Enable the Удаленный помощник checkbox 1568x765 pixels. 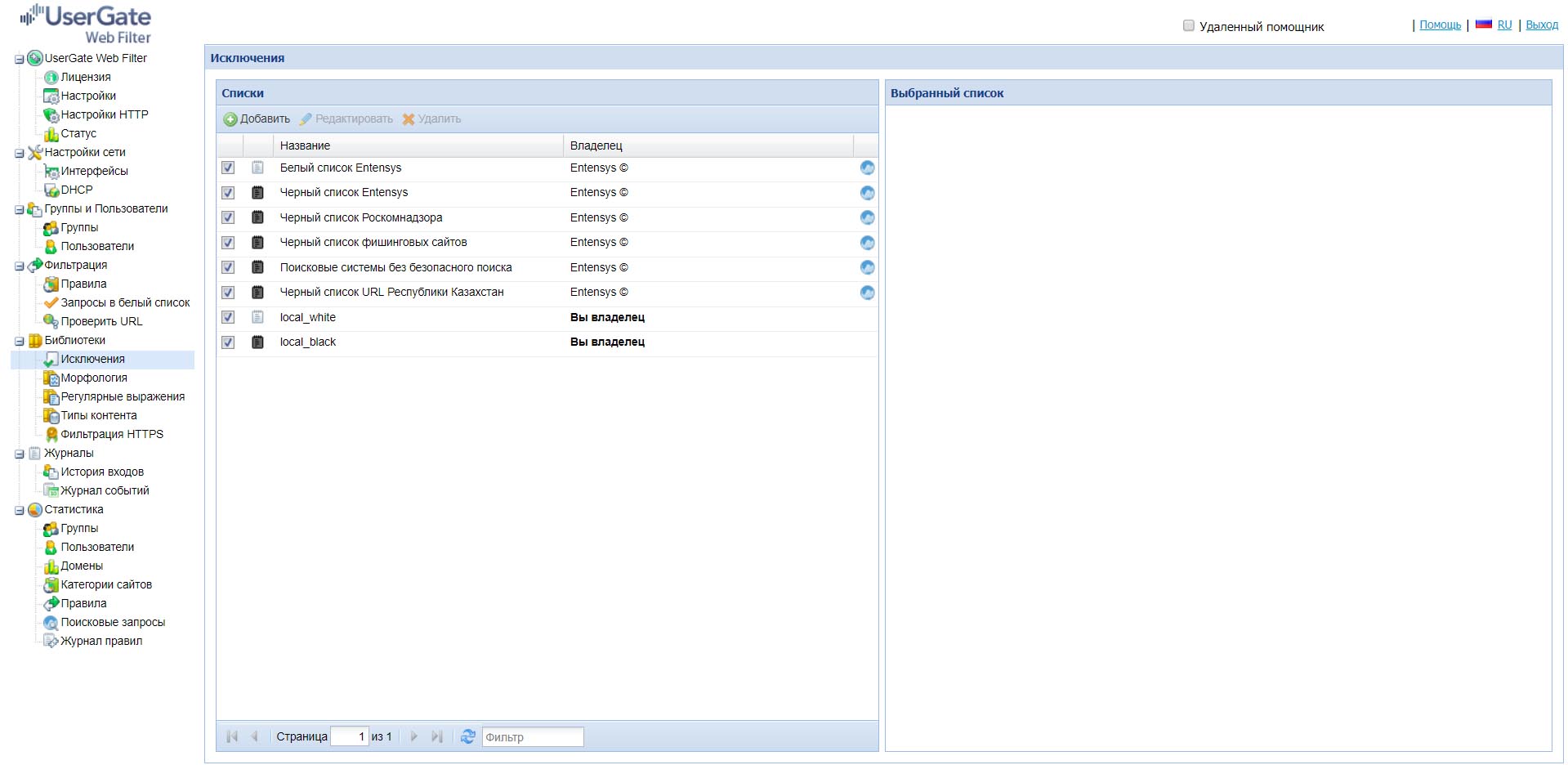point(1189,25)
